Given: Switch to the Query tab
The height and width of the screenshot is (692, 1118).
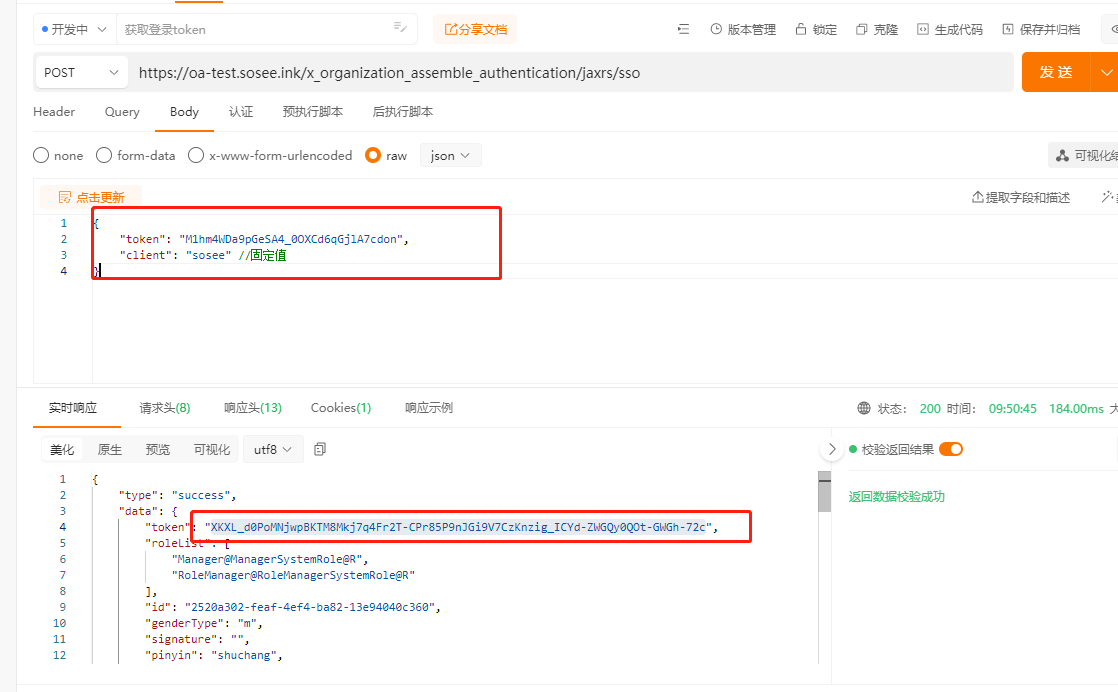Looking at the screenshot, I should tap(122, 112).
